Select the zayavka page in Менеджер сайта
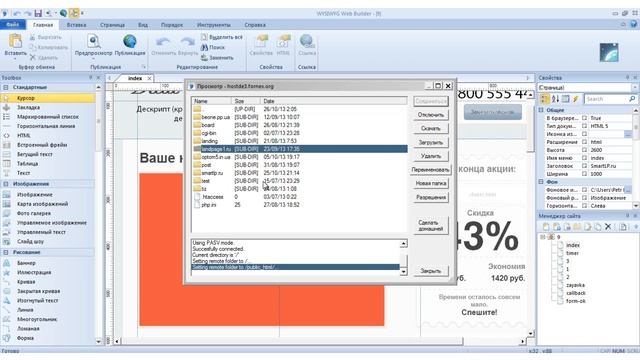 (576, 285)
